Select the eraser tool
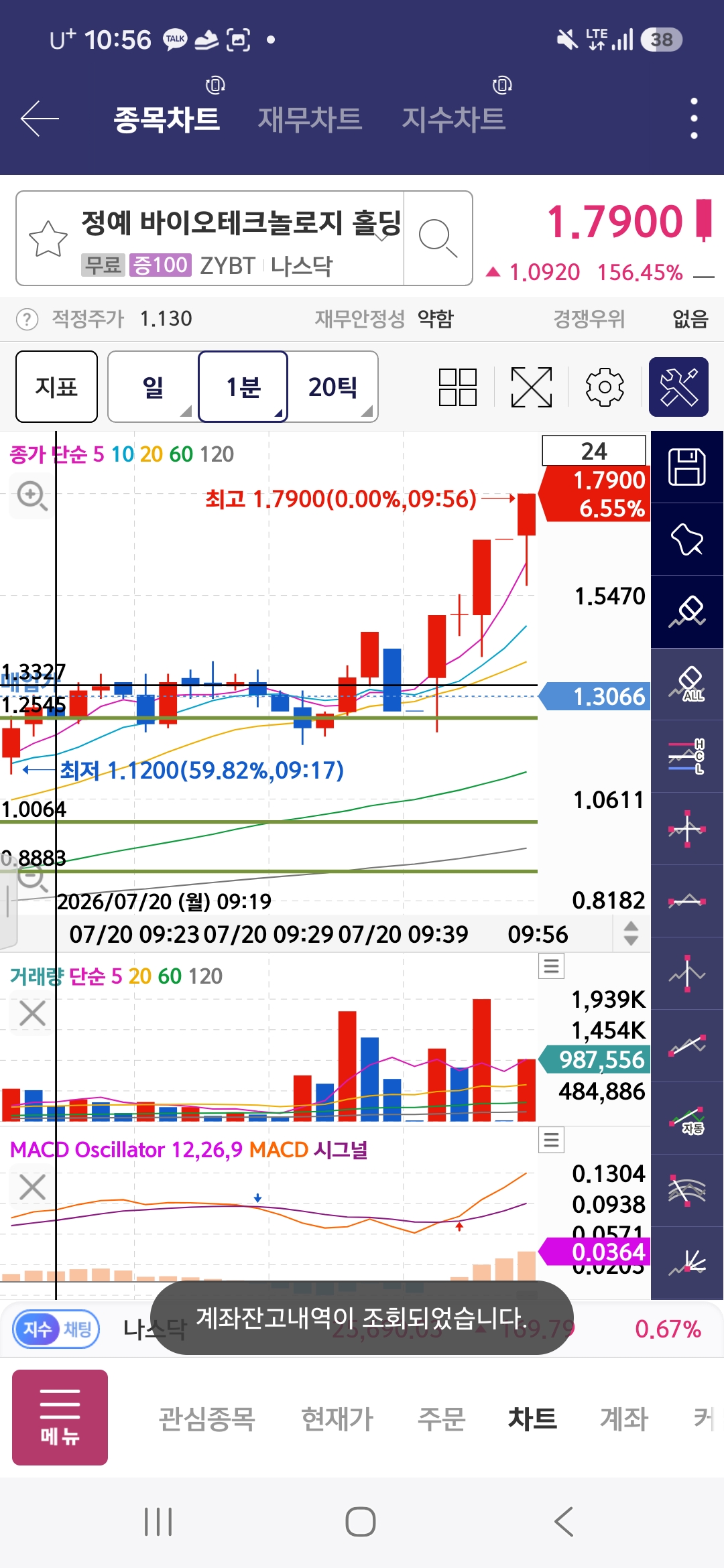This screenshot has width=724, height=1568. pyautogui.click(x=687, y=612)
